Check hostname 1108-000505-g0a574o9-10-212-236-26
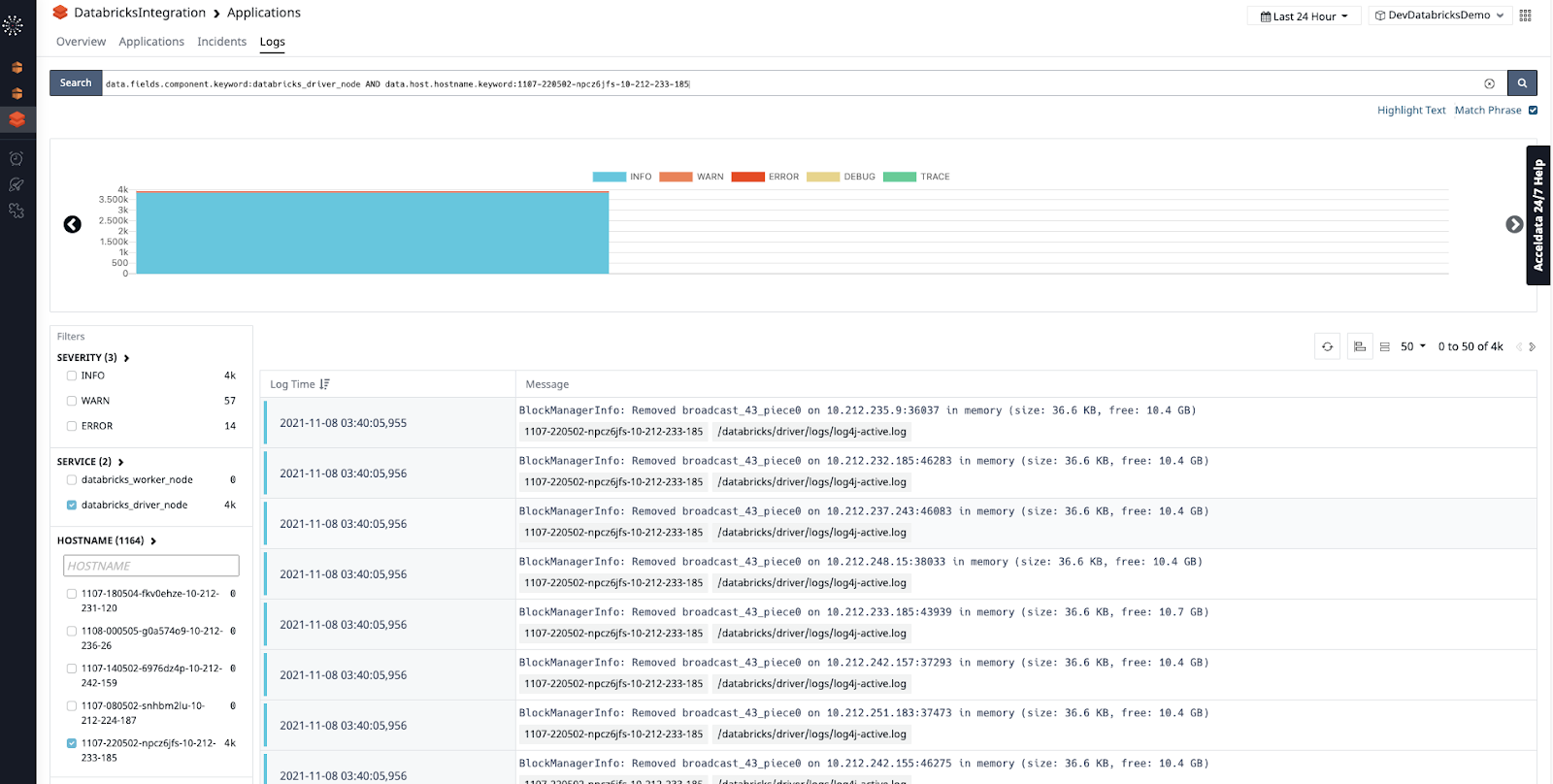 (x=72, y=631)
